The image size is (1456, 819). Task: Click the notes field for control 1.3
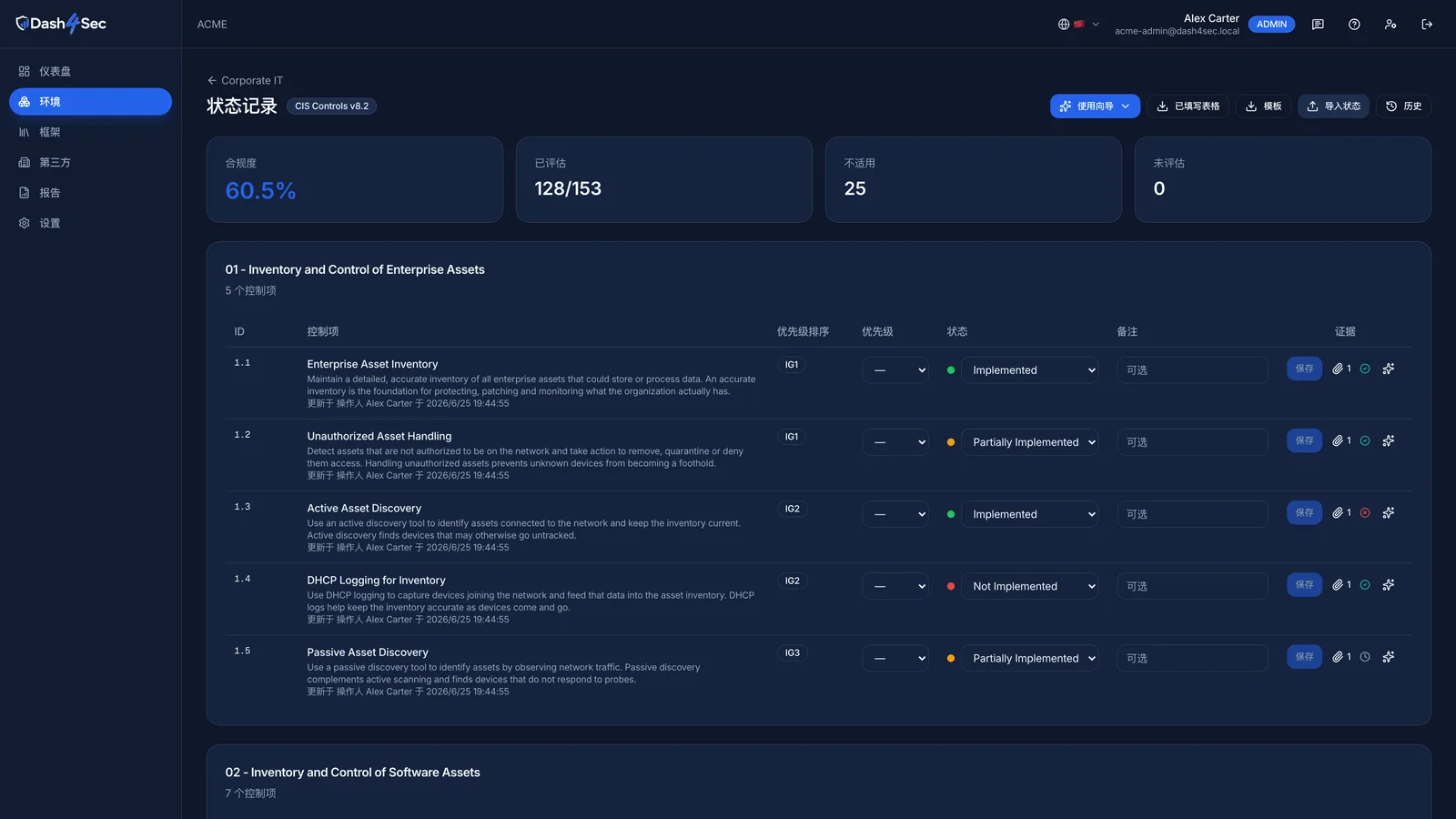click(x=1192, y=514)
